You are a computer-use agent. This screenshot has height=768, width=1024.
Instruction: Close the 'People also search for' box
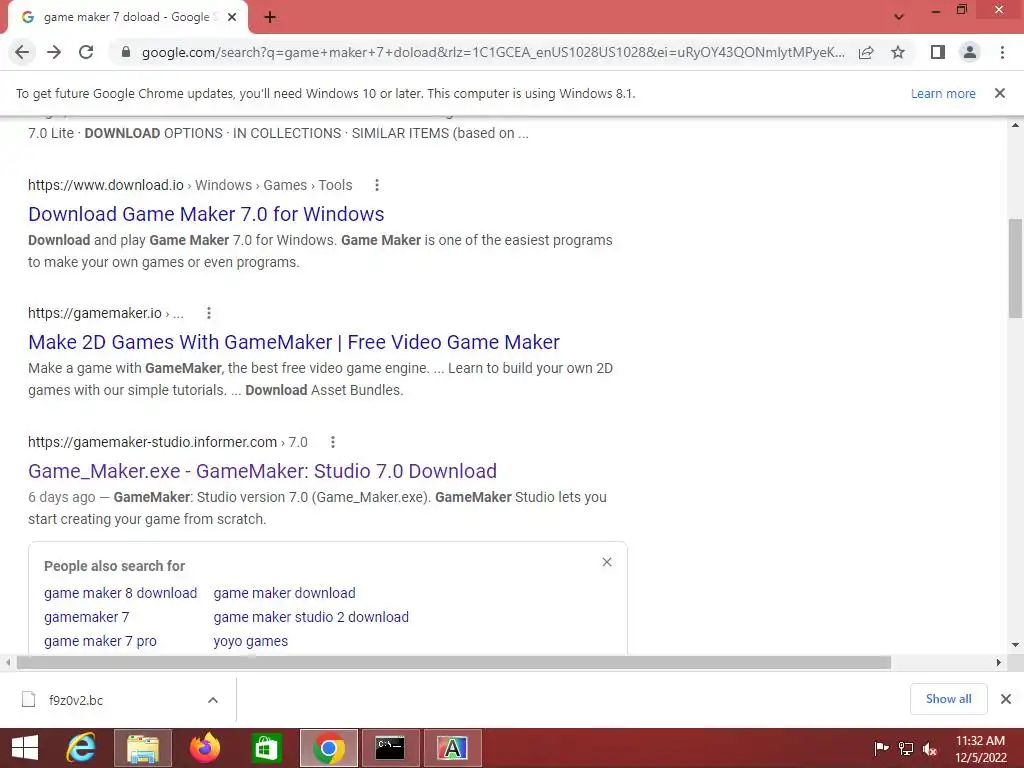coord(607,562)
